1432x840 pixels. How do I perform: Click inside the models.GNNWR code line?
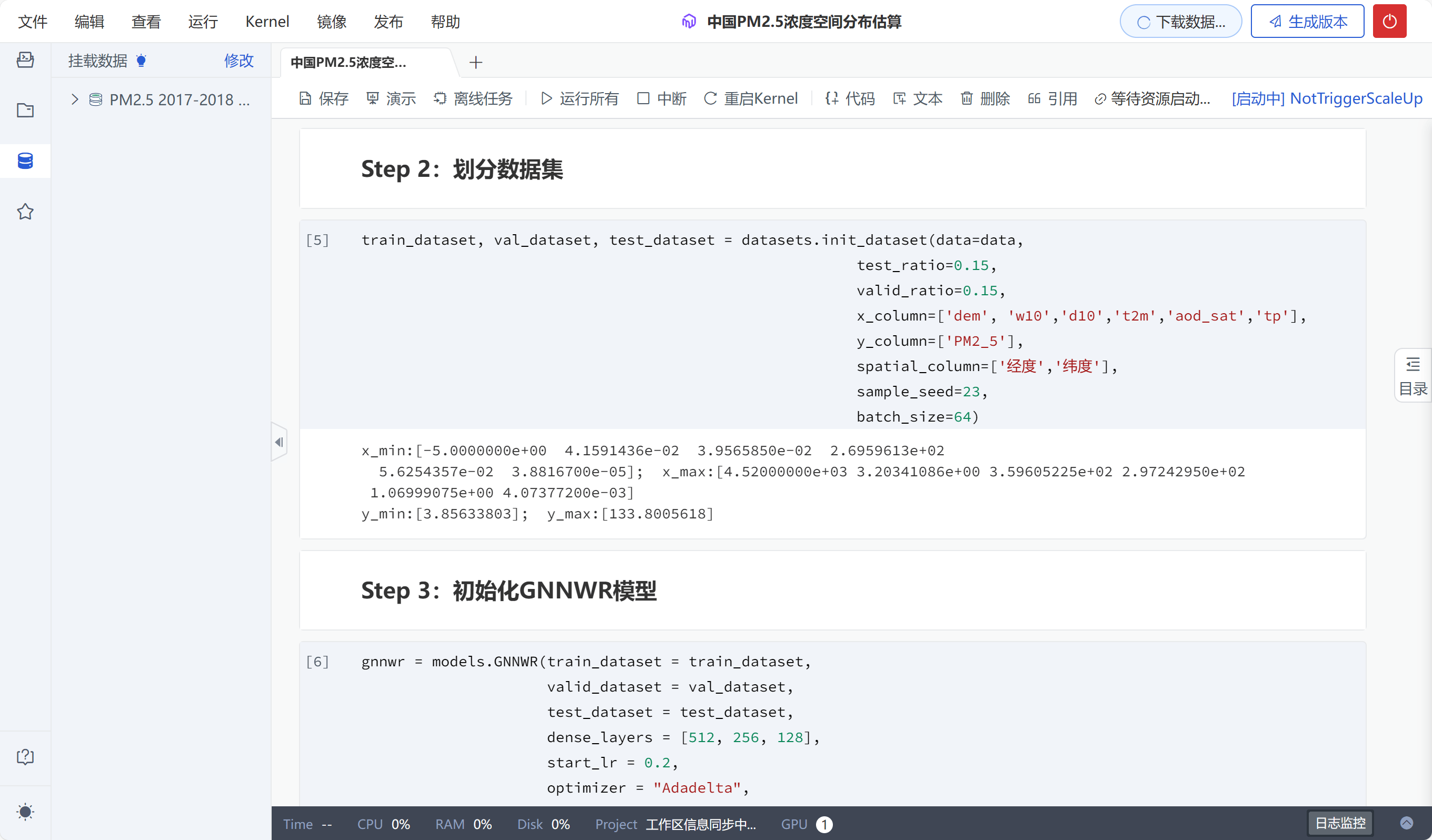(586, 662)
